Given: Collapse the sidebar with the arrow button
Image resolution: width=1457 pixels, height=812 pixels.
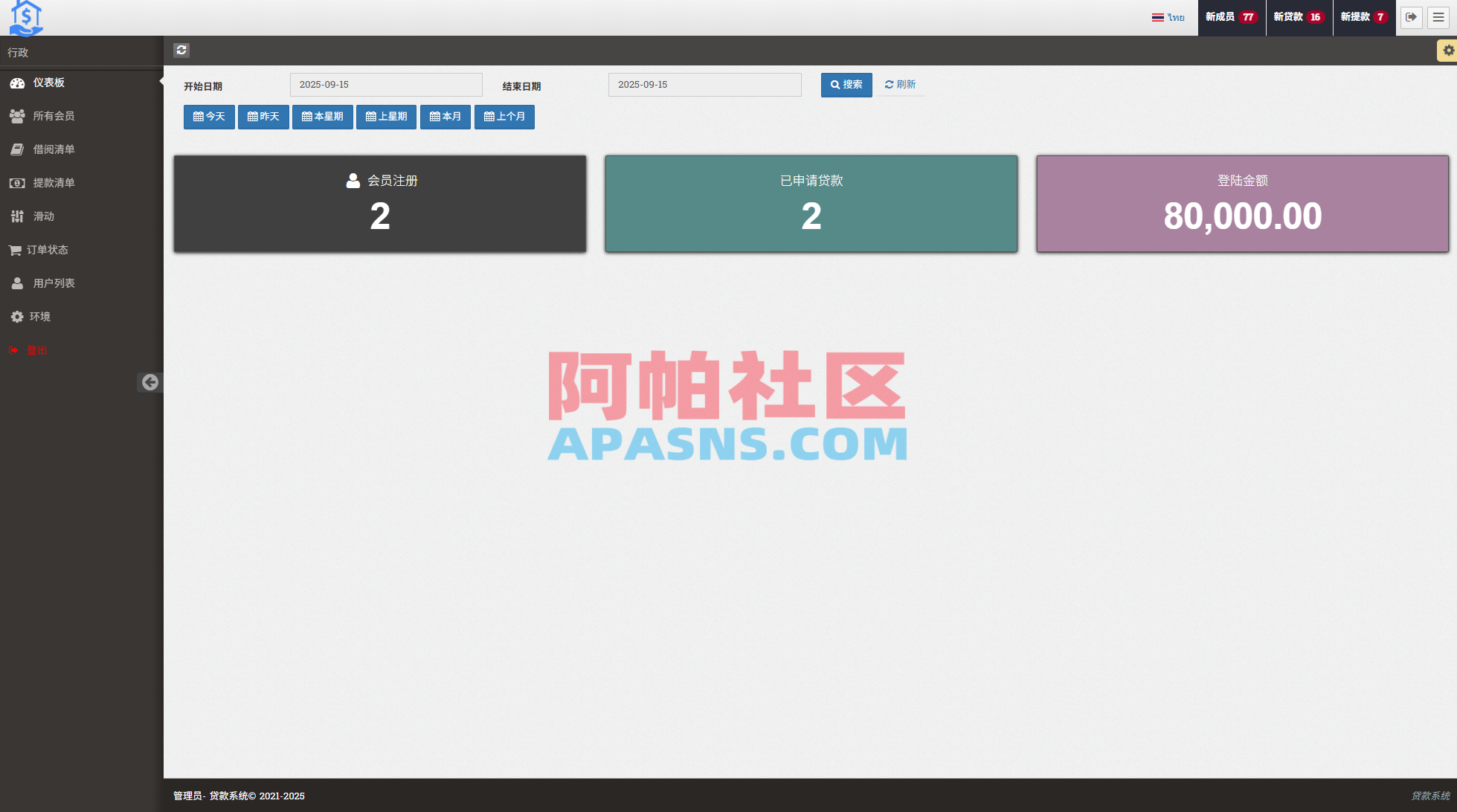Looking at the screenshot, I should 151,382.
